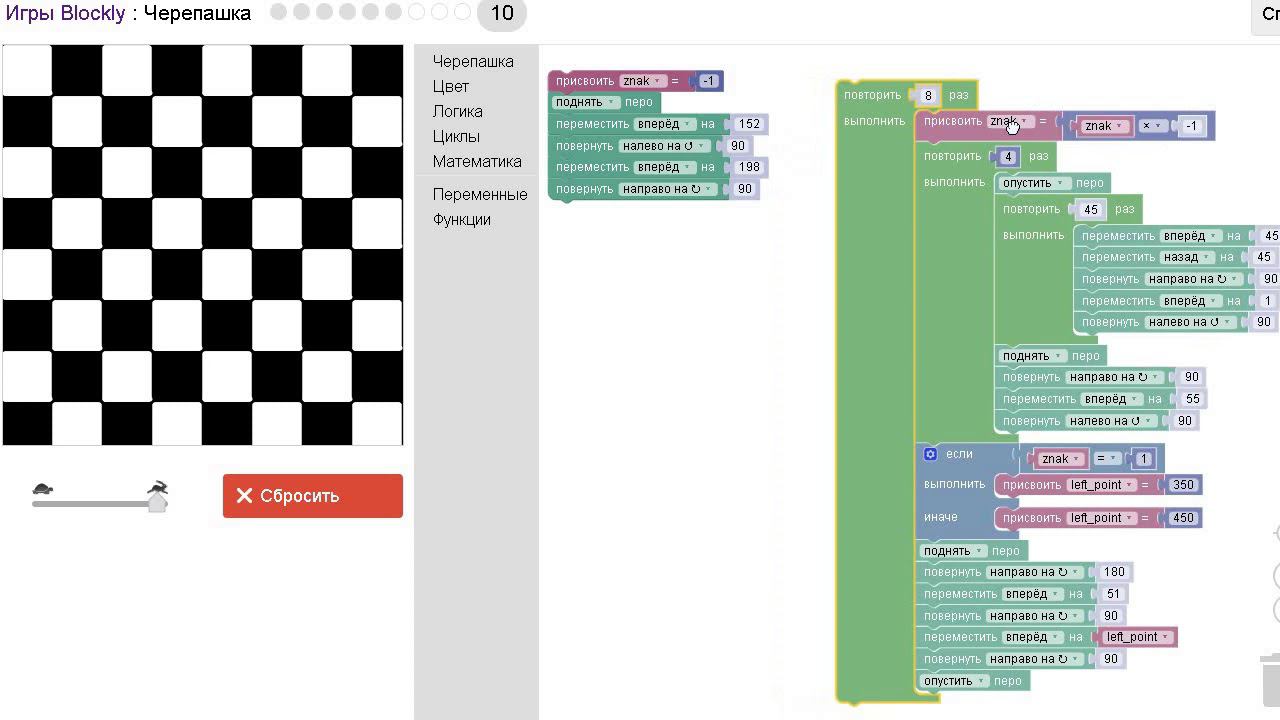Go to level 6 dot

(x=393, y=12)
